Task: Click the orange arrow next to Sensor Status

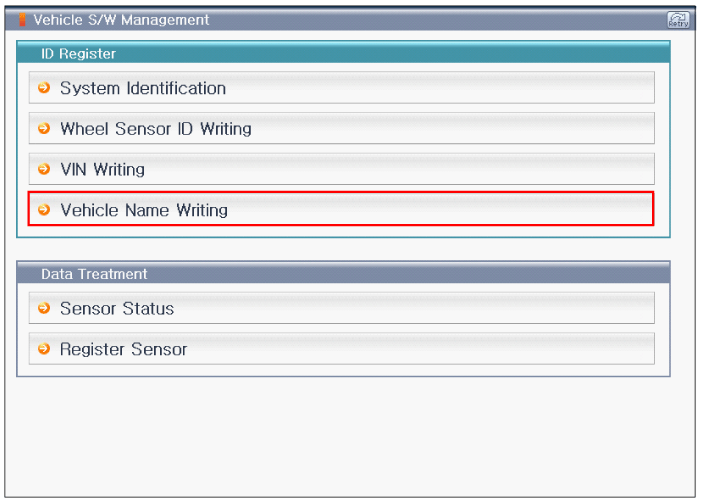Action: pos(44,309)
